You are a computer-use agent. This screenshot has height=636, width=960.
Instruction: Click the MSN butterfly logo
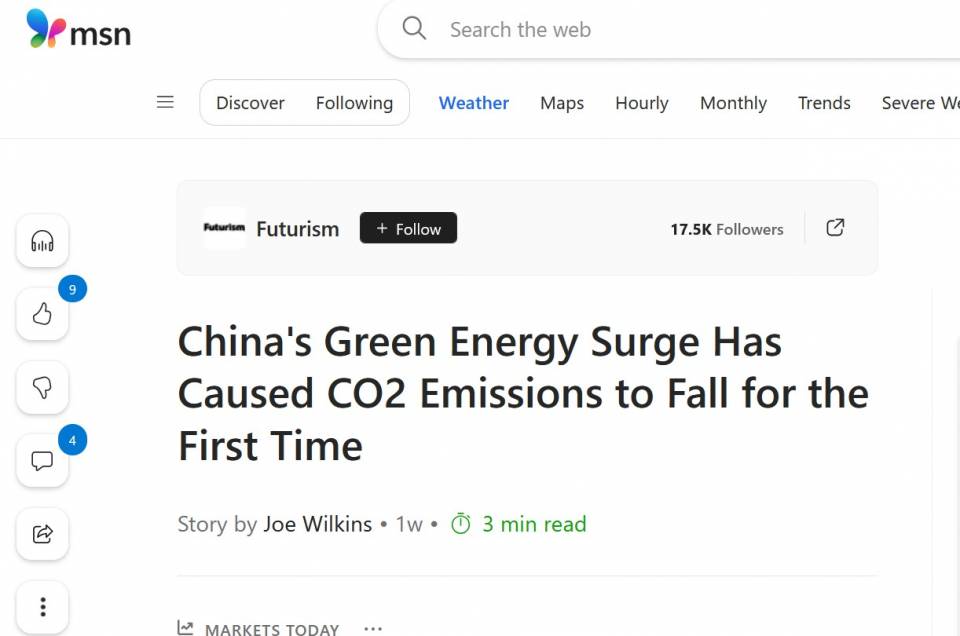pyautogui.click(x=47, y=28)
